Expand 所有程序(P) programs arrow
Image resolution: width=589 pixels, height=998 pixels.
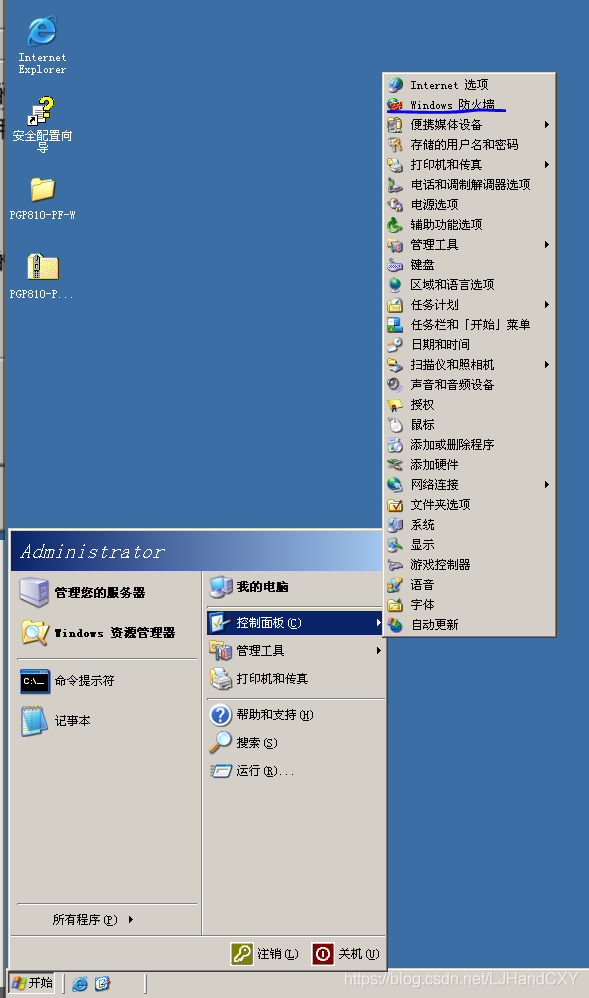point(131,919)
